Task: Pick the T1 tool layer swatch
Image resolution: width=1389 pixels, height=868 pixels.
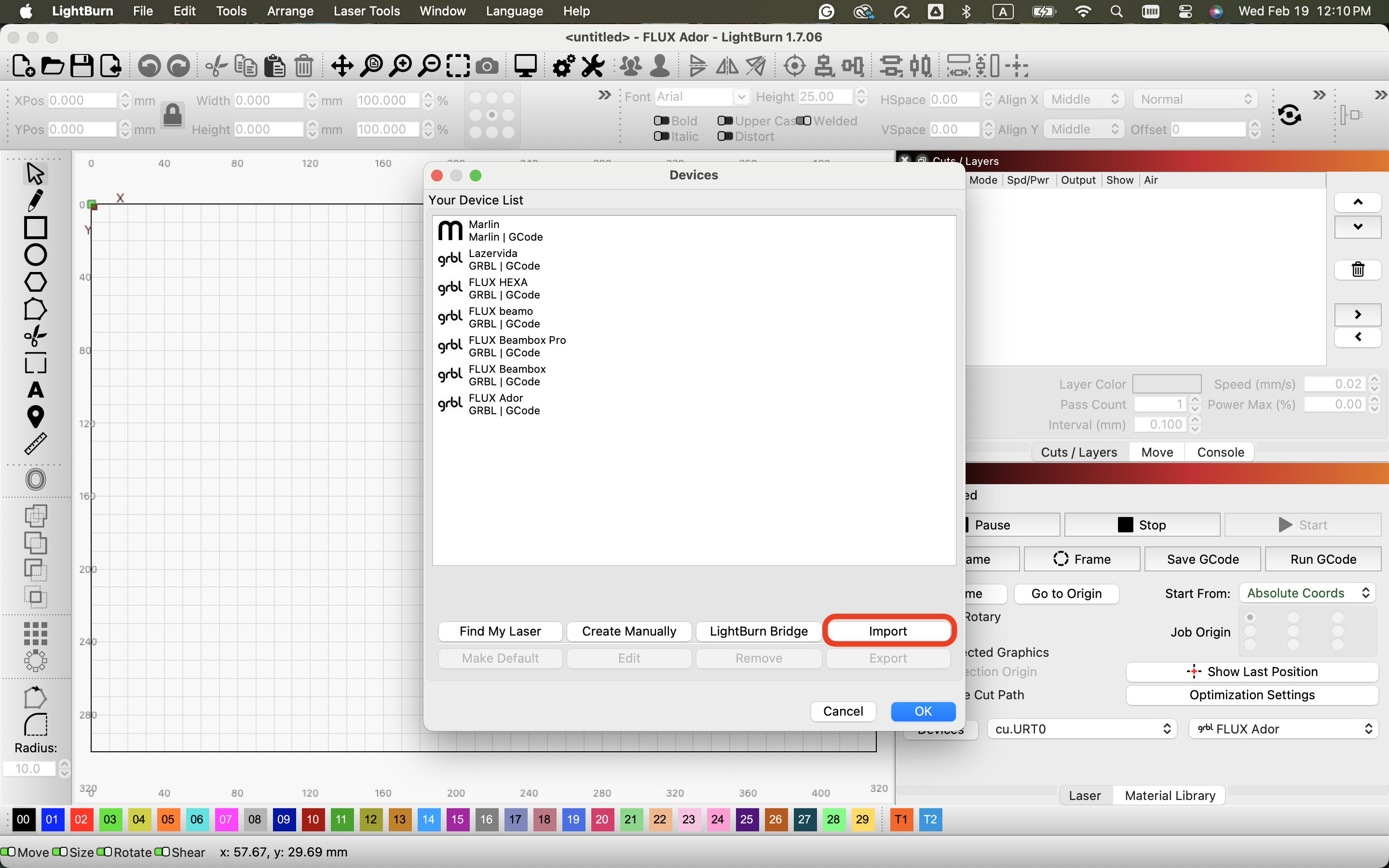Action: [901, 819]
